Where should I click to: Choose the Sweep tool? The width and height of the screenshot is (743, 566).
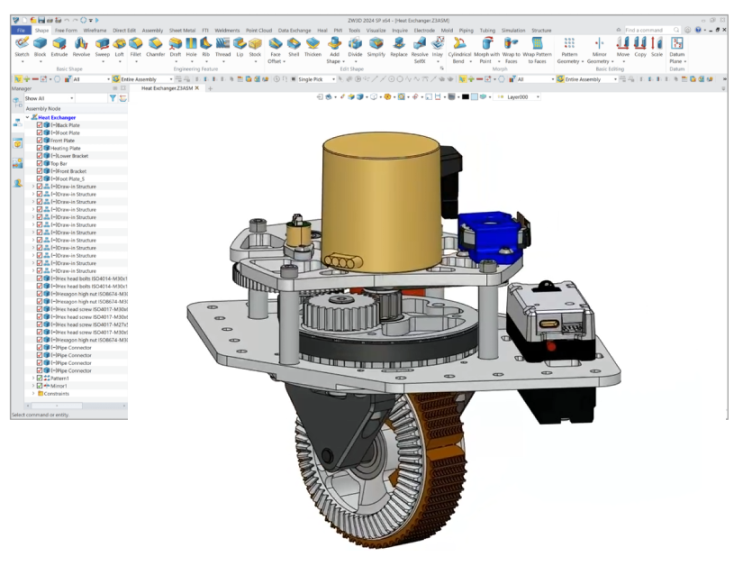[x=102, y=47]
